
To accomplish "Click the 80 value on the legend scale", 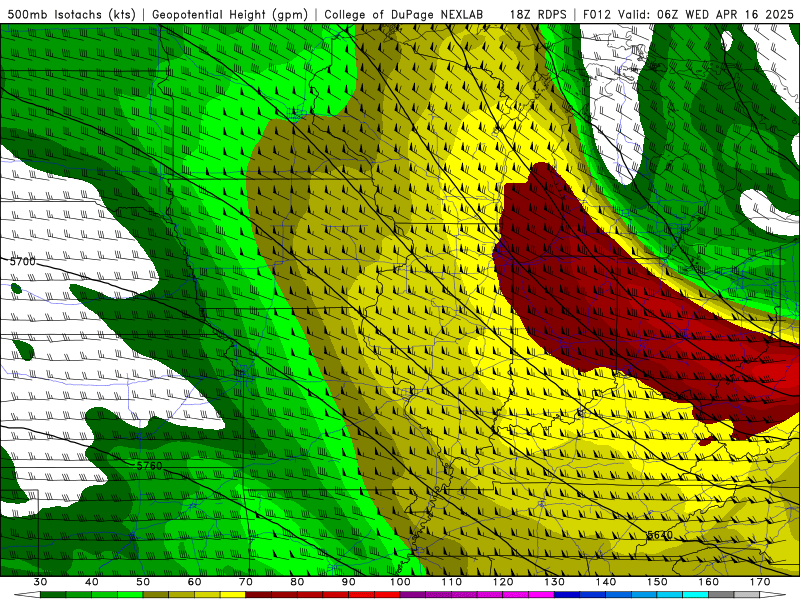I will click(x=297, y=582).
